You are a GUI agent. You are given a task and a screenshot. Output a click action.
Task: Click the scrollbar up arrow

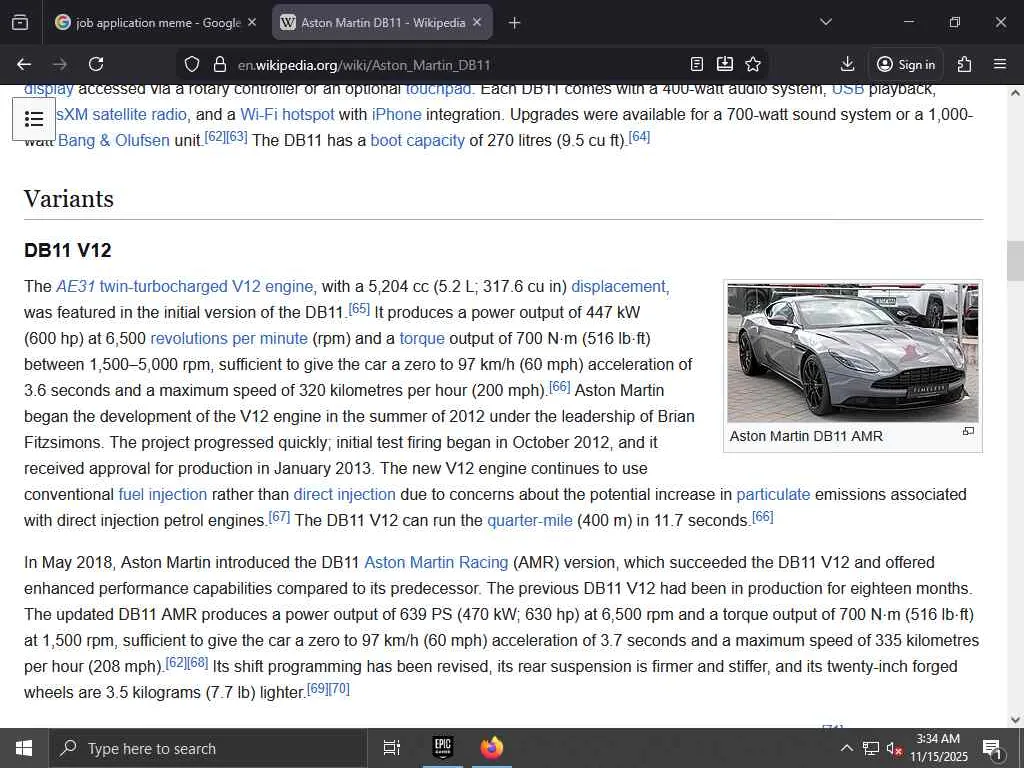[1015, 93]
